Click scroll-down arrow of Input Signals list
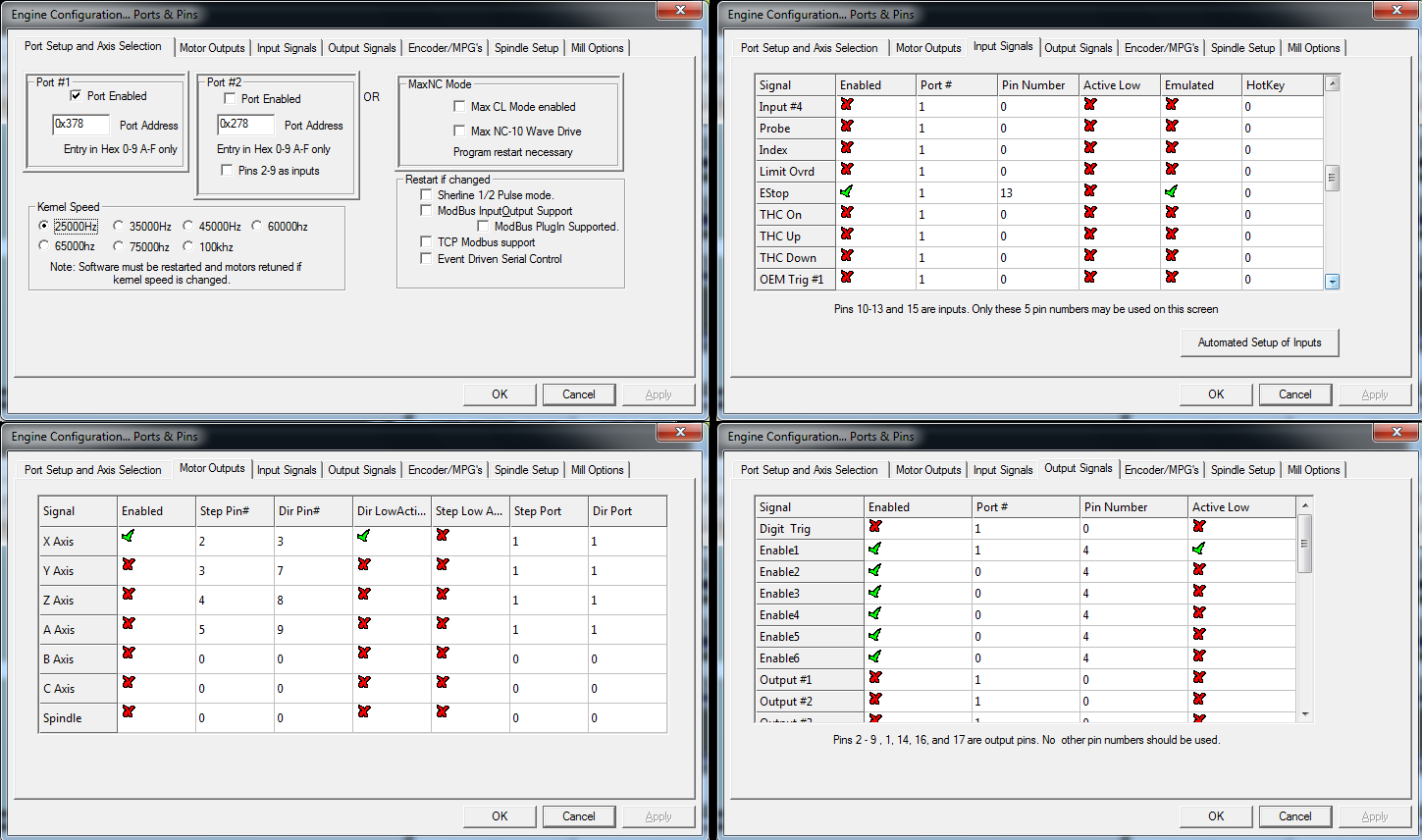Screen dimensions: 1422x840 1332,282
